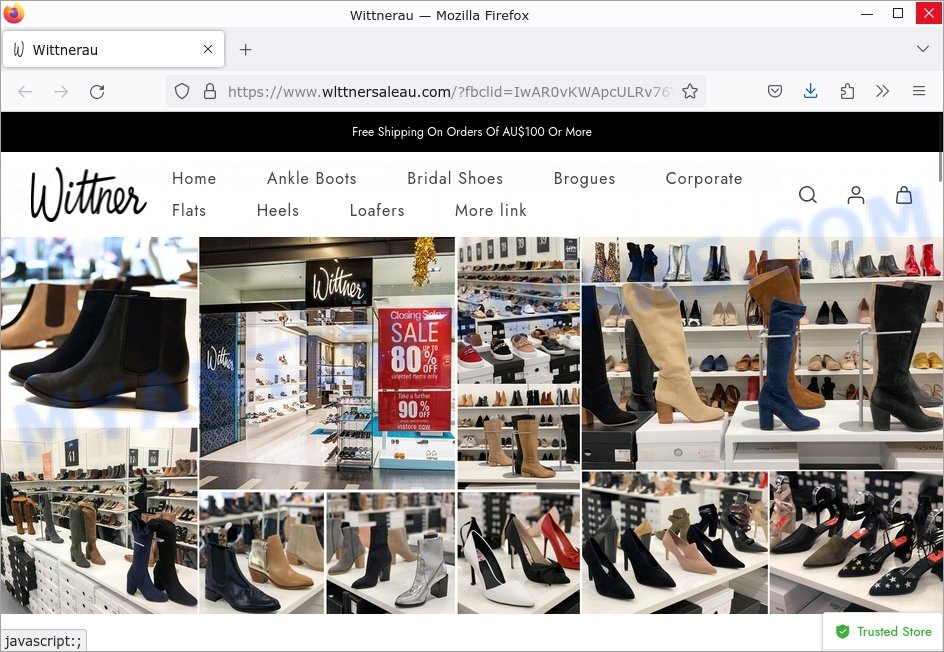Minimize the Firefox window
Screen dimensions: 944x652
867,13
